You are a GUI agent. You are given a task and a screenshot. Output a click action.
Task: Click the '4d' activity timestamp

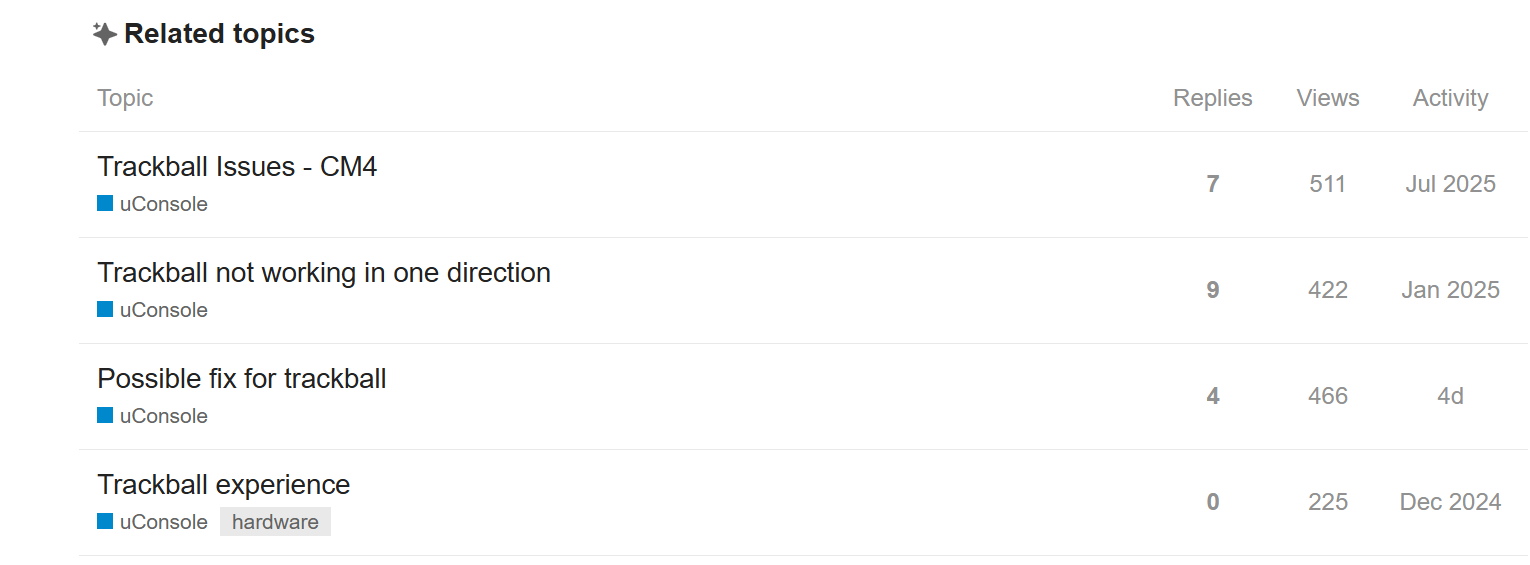tap(1450, 396)
